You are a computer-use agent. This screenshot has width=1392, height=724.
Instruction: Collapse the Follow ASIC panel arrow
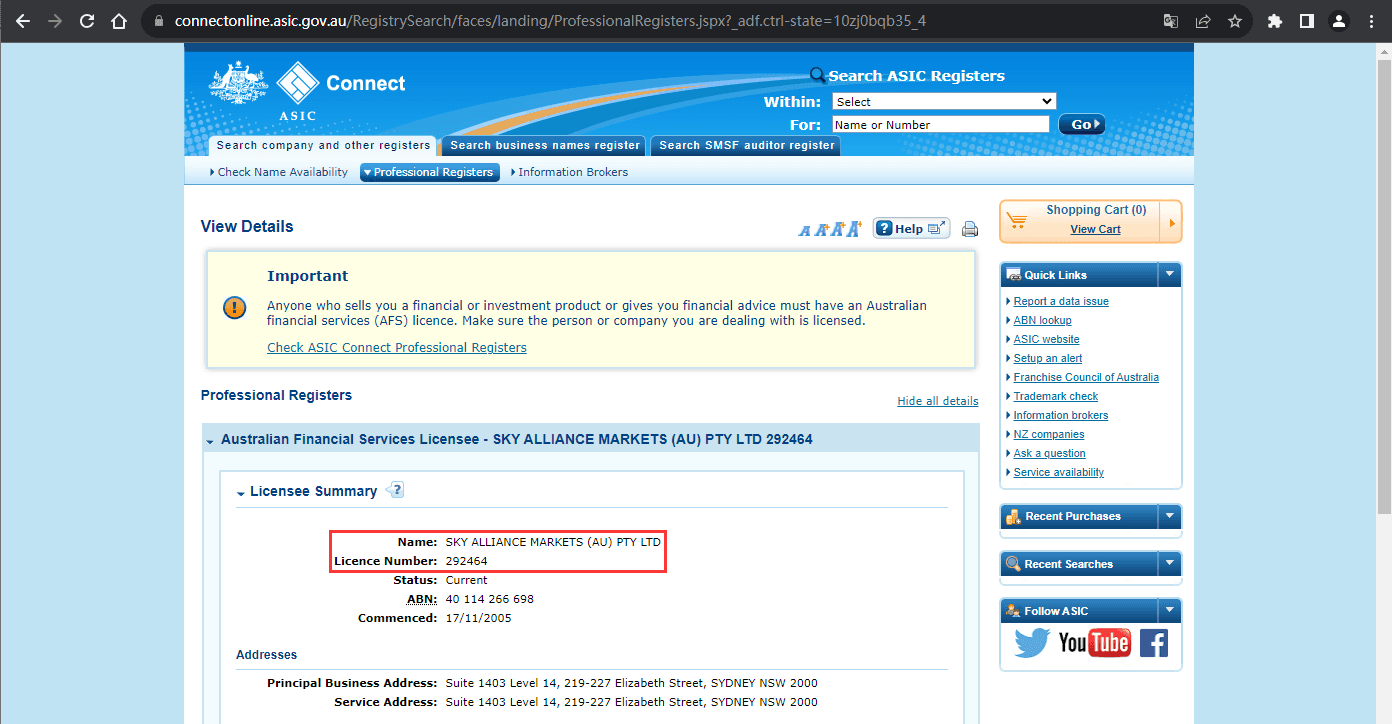click(1169, 611)
